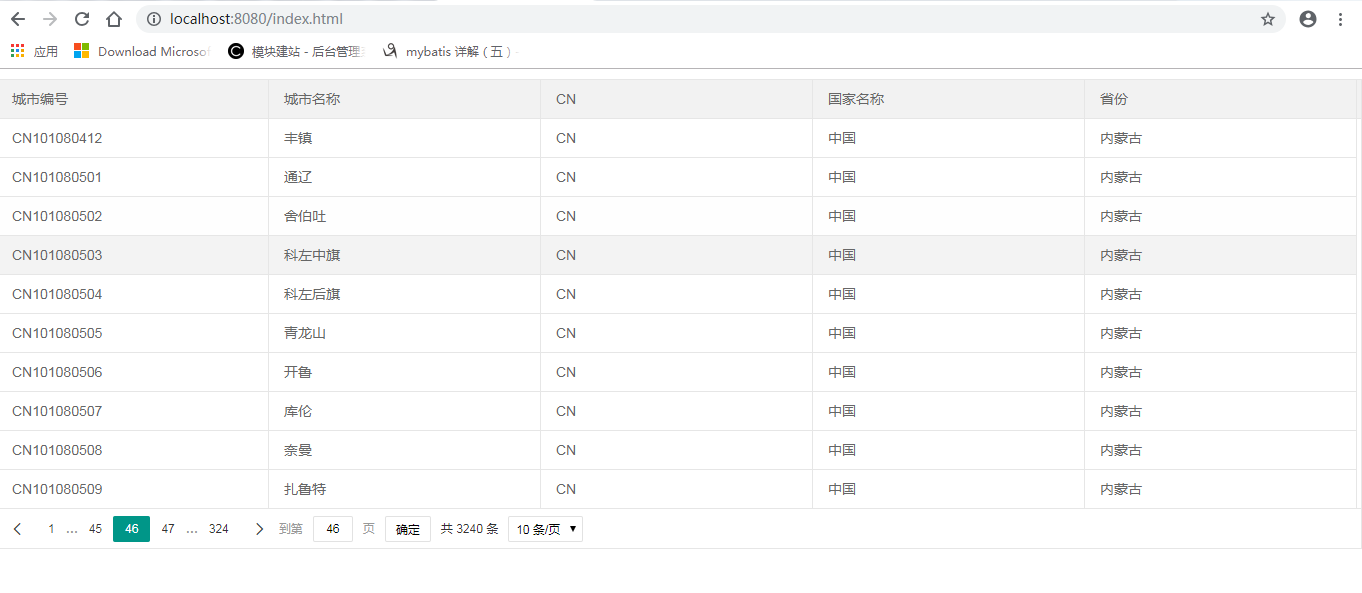Screen dimensions: 1362x593
Task: Click city name 扎鲁特
Action: (x=305, y=489)
